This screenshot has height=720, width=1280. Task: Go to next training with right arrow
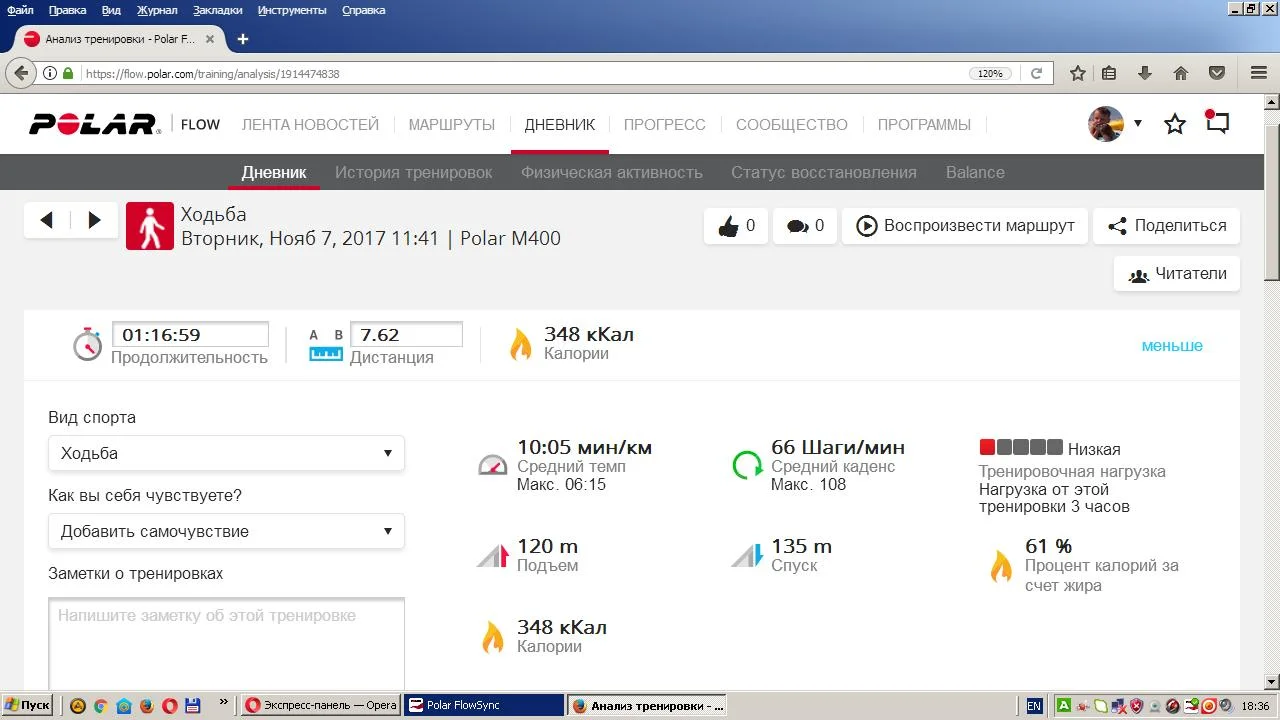[95, 220]
